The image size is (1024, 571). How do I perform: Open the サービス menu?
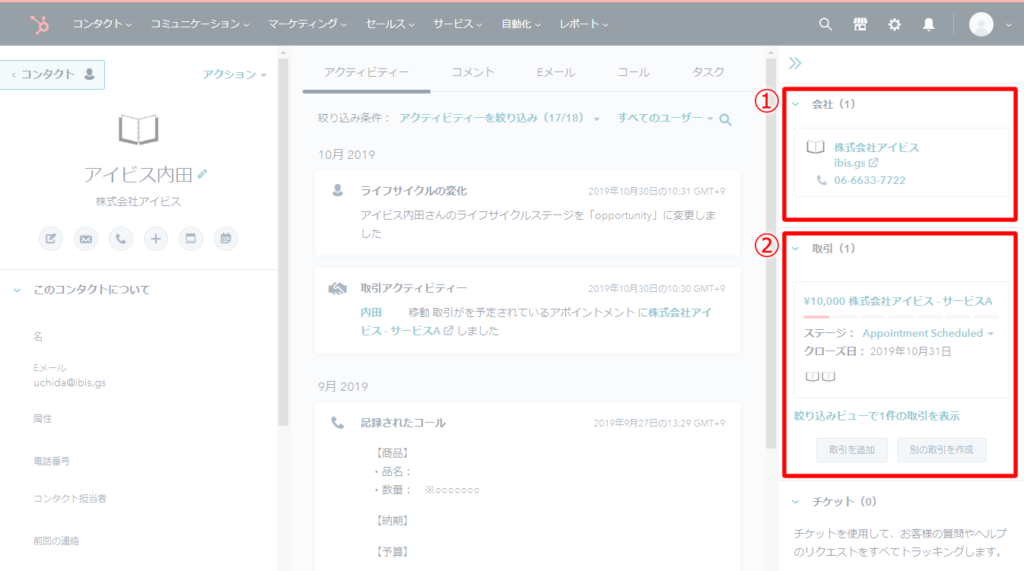(457, 24)
